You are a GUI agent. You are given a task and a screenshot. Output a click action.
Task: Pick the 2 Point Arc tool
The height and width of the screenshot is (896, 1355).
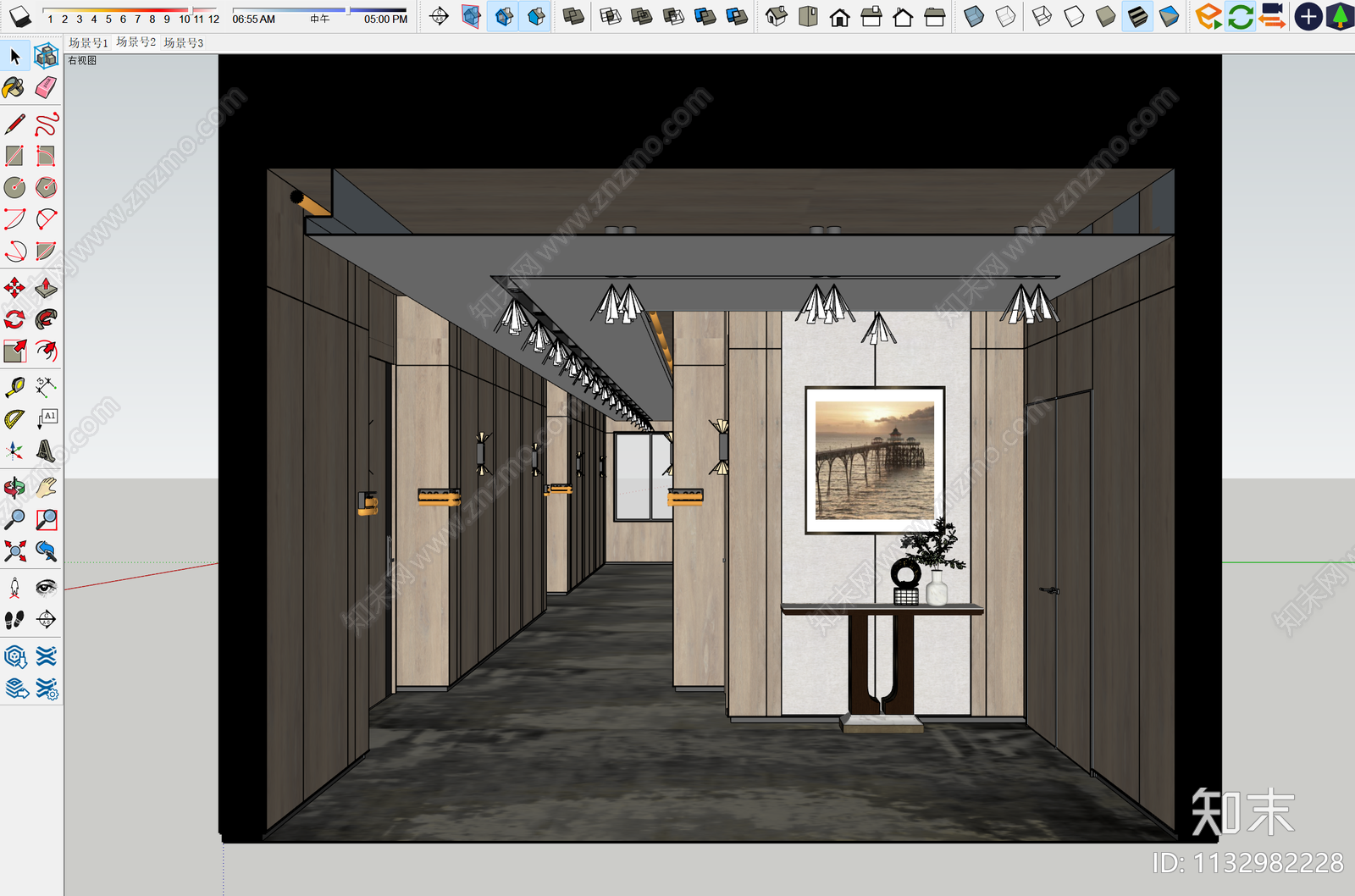[x=46, y=219]
